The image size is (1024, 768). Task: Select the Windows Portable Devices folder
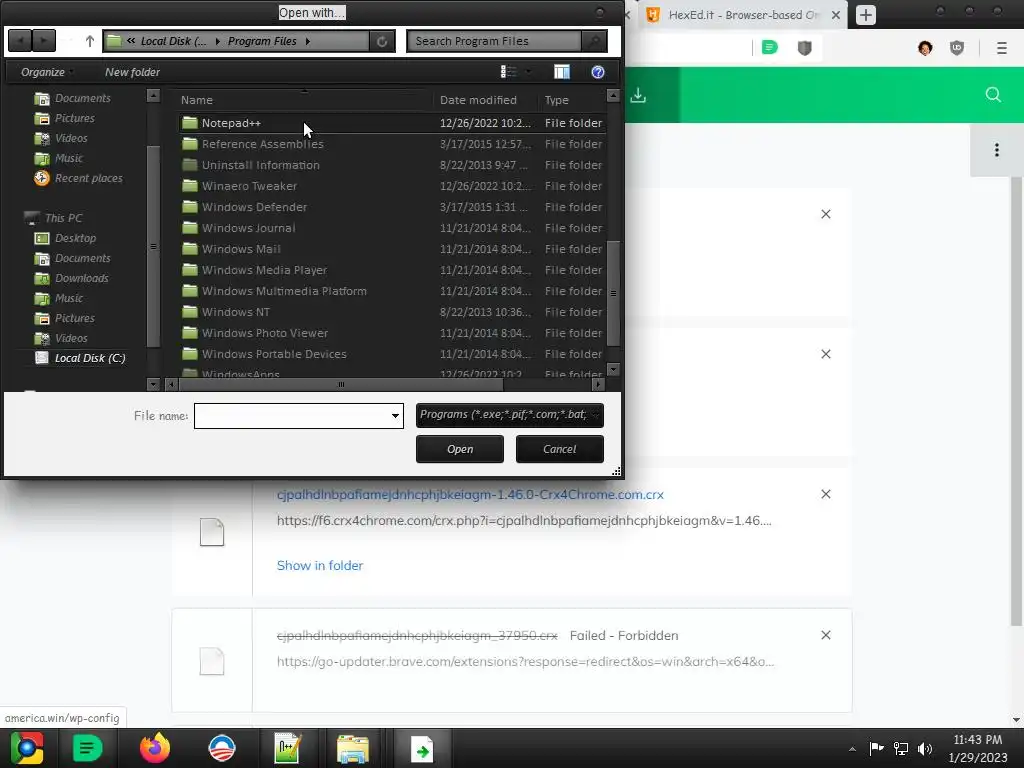click(392, 353)
